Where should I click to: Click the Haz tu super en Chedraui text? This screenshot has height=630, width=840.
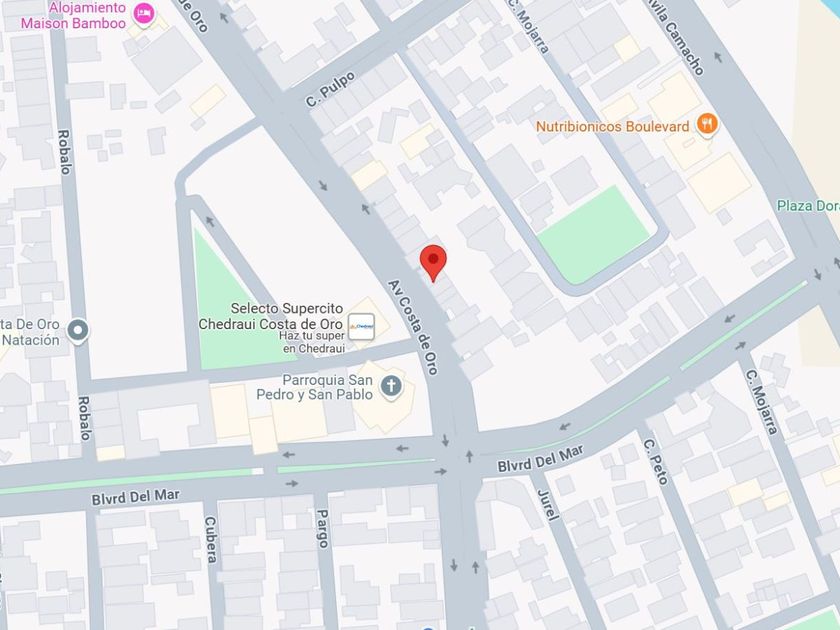click(x=312, y=342)
